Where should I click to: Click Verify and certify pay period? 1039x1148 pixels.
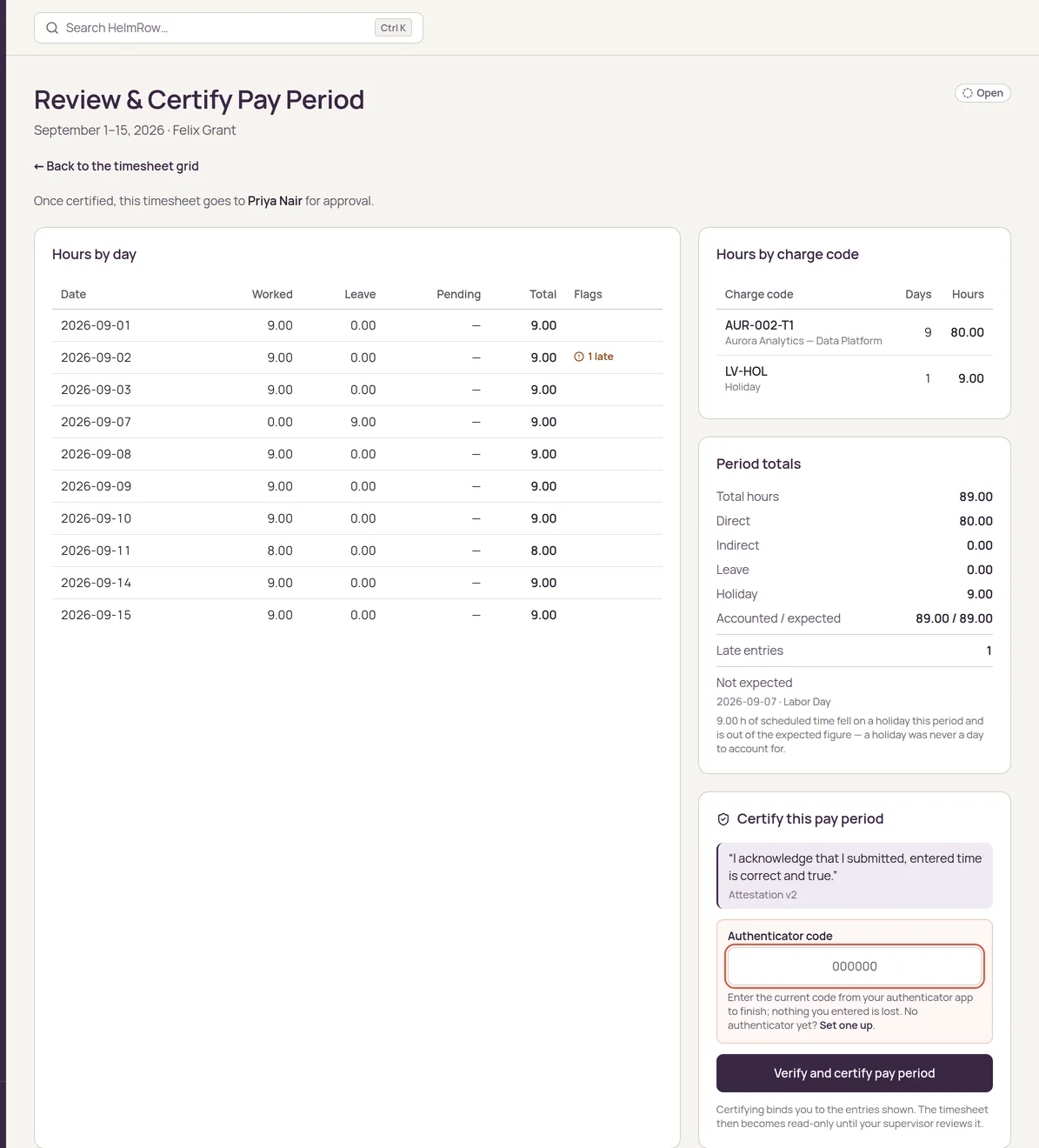pos(855,1073)
